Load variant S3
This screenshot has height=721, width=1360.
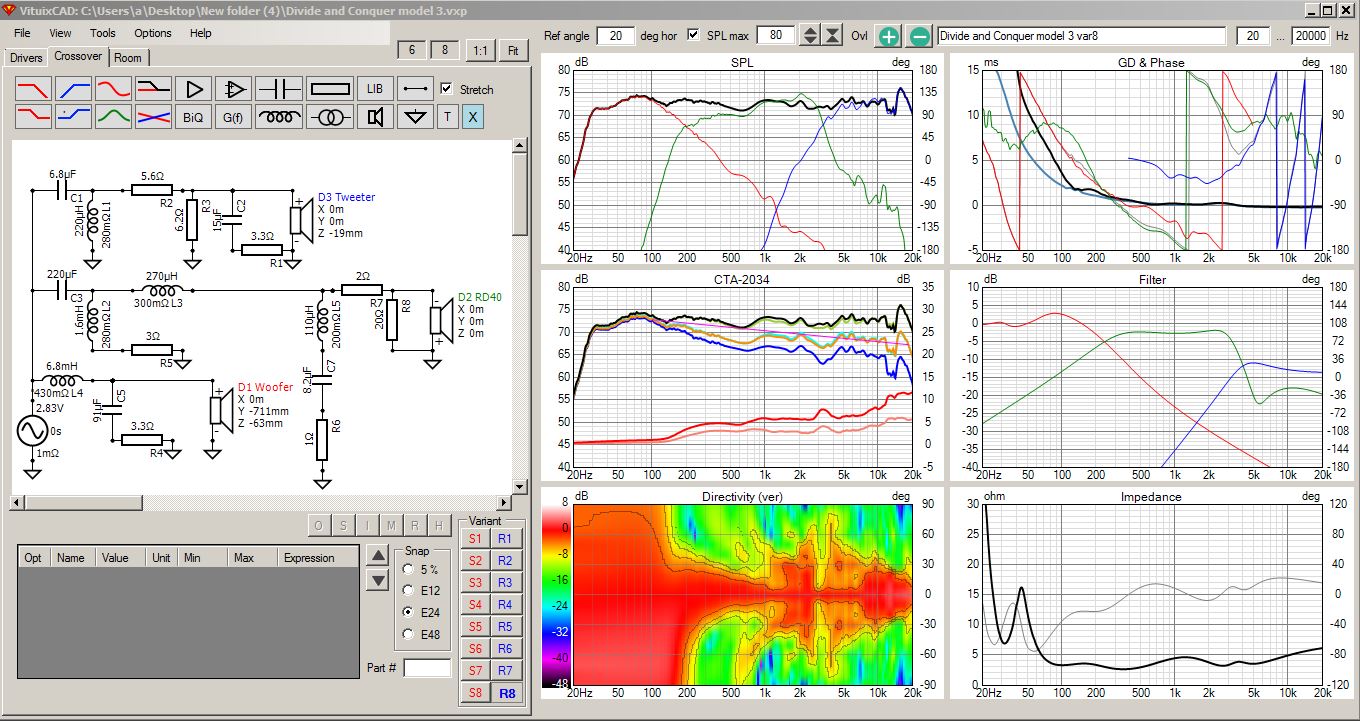tap(475, 583)
